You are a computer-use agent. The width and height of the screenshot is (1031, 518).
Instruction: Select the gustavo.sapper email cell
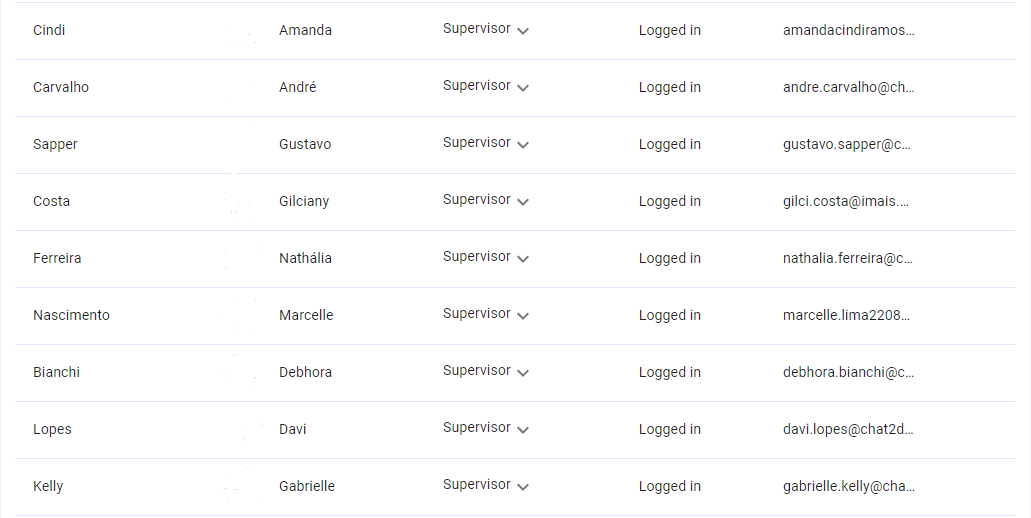(847, 144)
